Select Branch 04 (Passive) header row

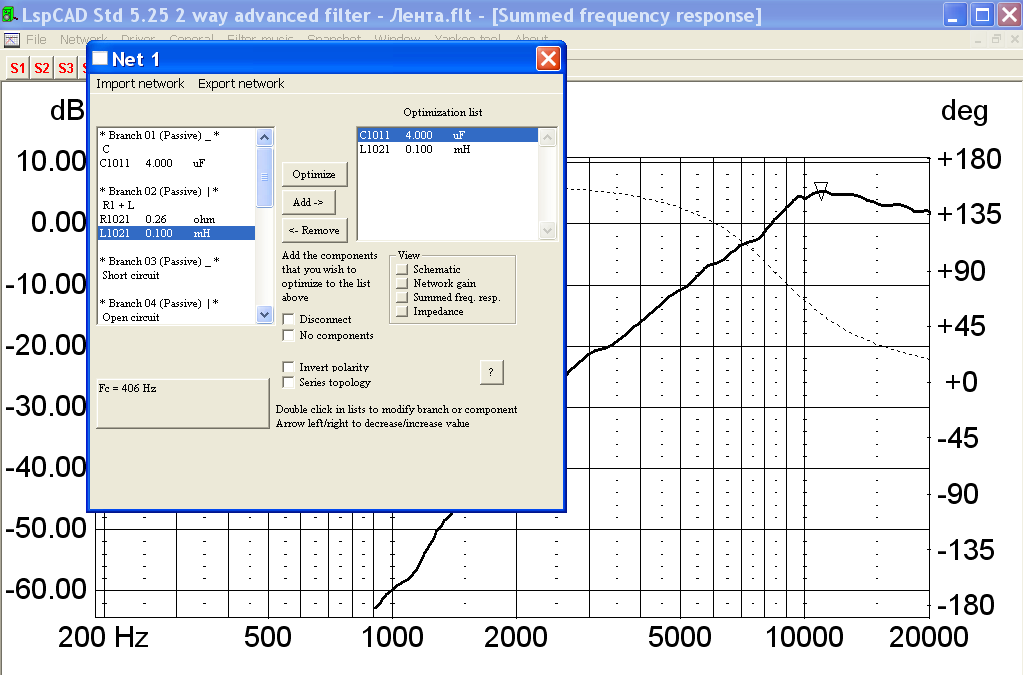coord(176,303)
